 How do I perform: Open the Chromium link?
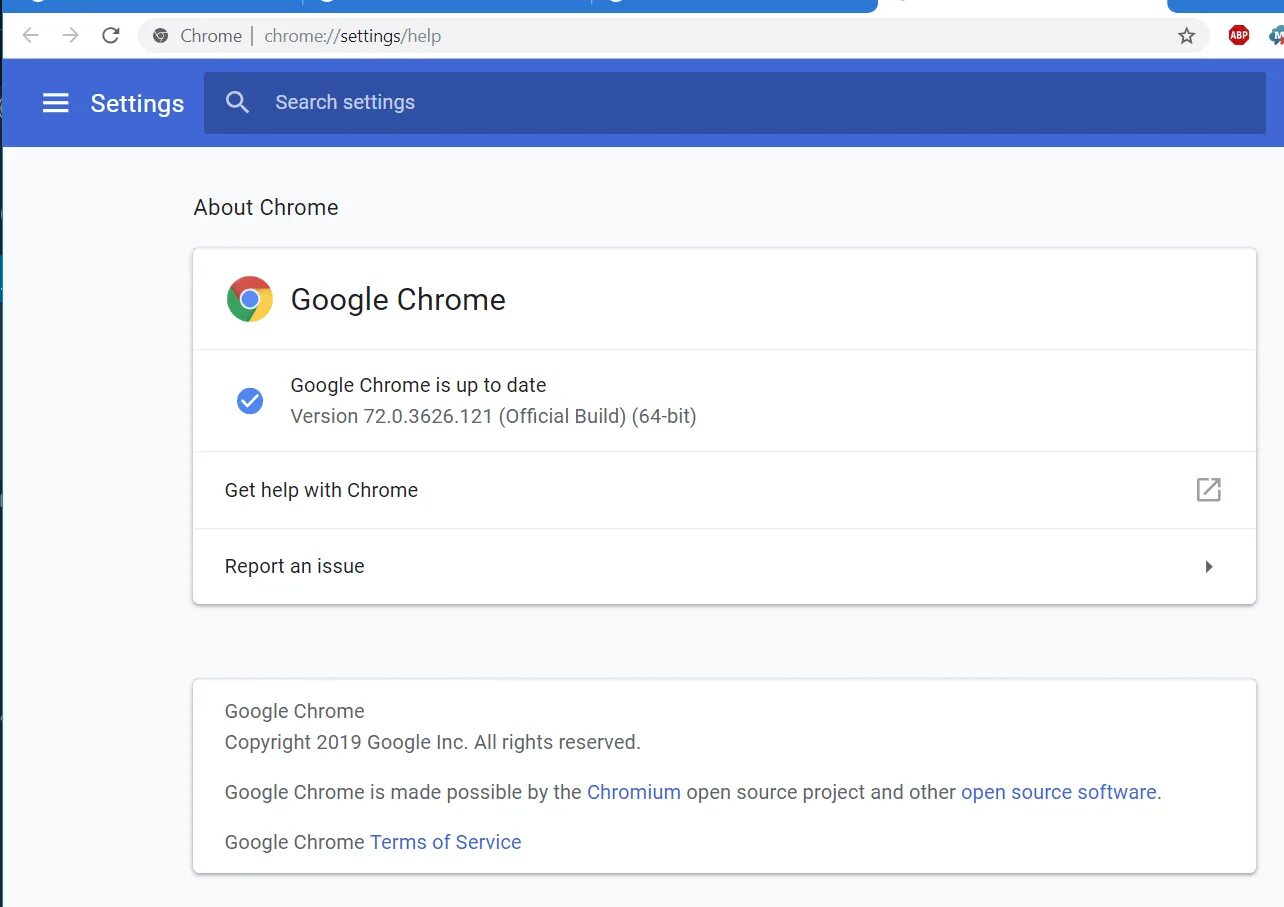click(x=633, y=792)
